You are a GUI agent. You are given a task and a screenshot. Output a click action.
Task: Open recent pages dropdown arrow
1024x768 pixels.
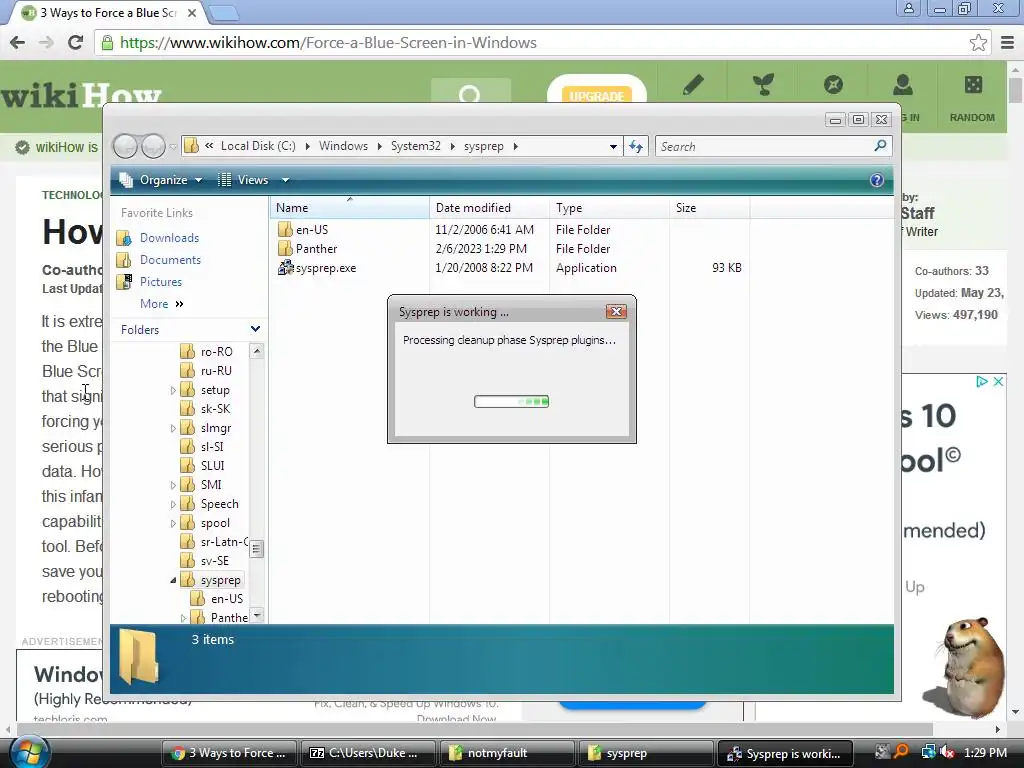[x=172, y=147]
